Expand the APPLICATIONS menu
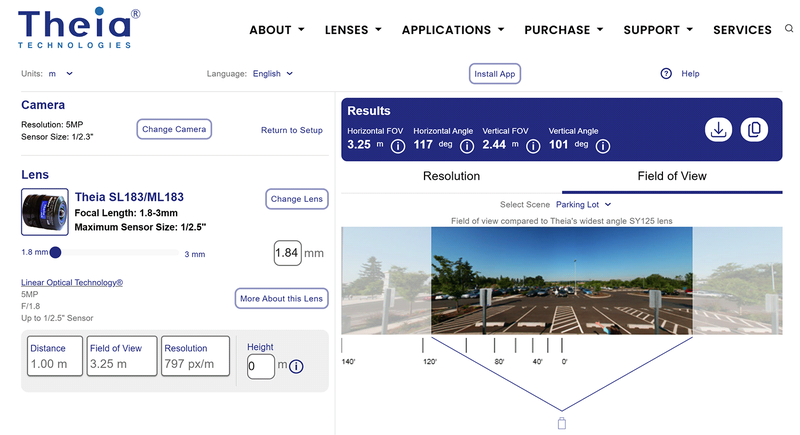 453,30
